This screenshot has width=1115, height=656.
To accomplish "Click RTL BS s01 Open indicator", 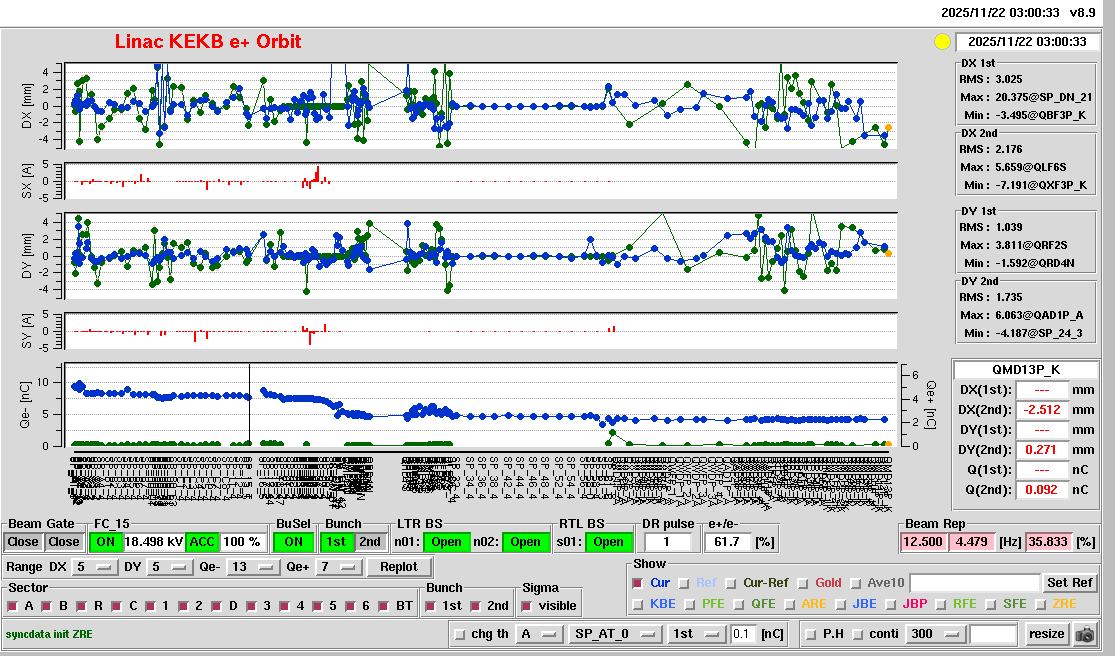I will pyautogui.click(x=608, y=542).
